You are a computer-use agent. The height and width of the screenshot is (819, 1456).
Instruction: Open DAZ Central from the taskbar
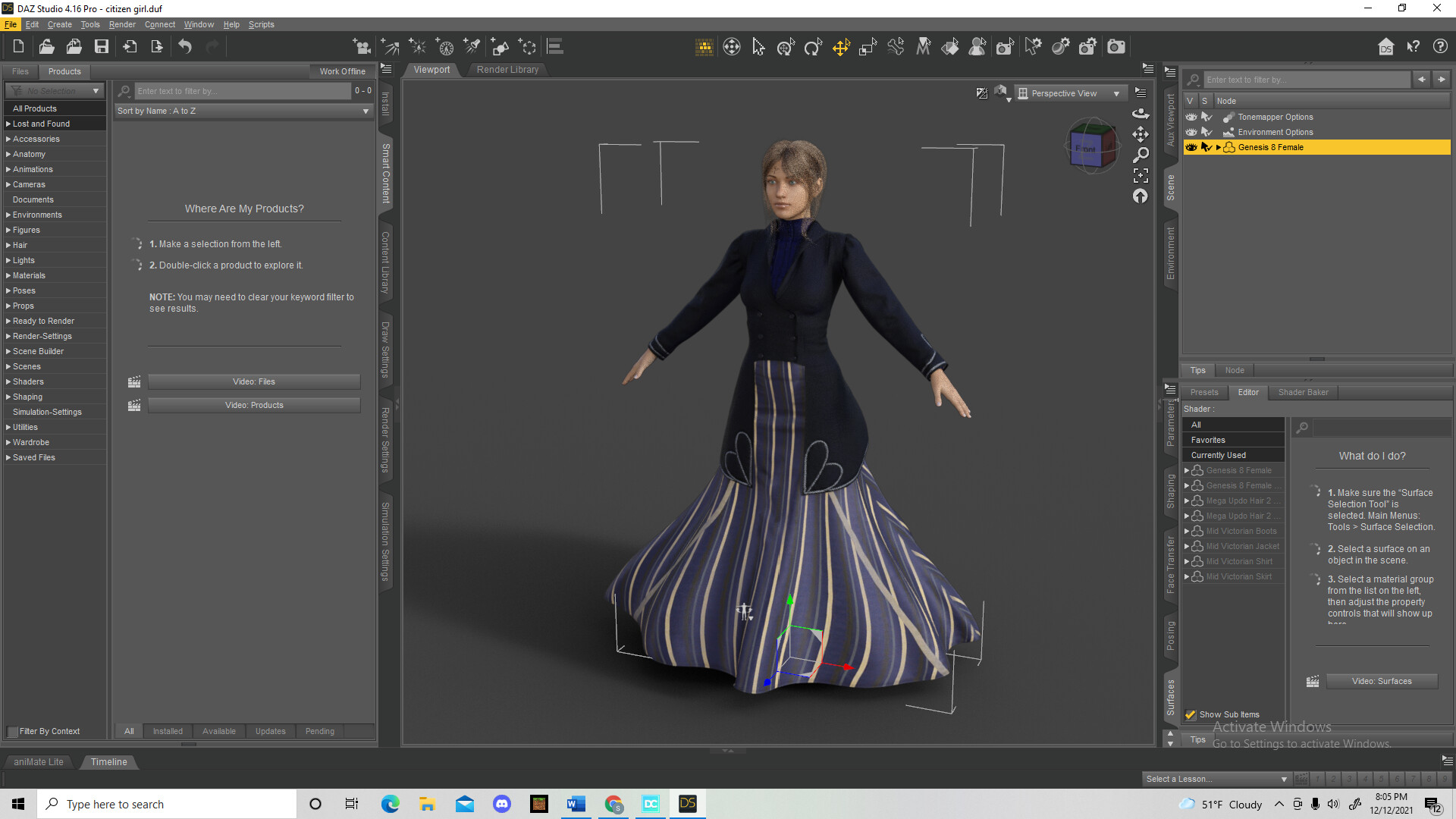tap(650, 804)
